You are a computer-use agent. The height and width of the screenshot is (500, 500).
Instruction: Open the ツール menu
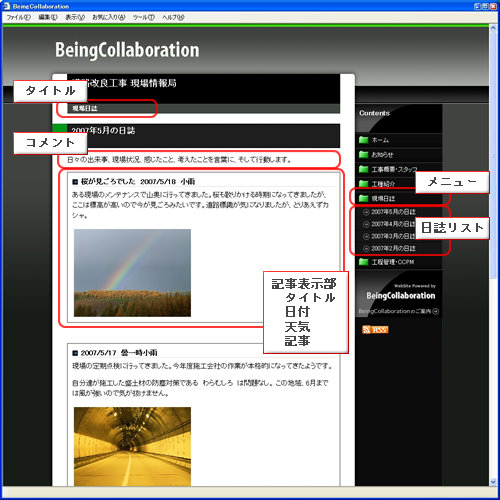(x=144, y=17)
